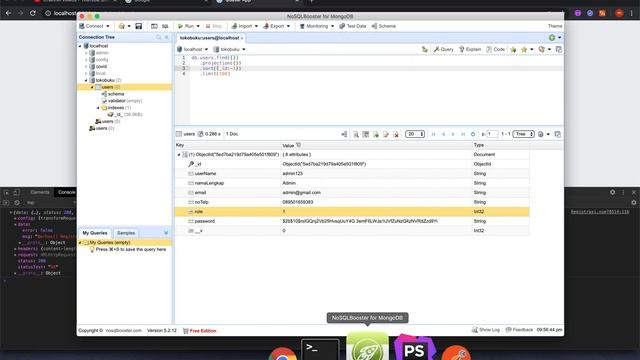
Task: Click the refresh results icon
Action: tap(473, 134)
